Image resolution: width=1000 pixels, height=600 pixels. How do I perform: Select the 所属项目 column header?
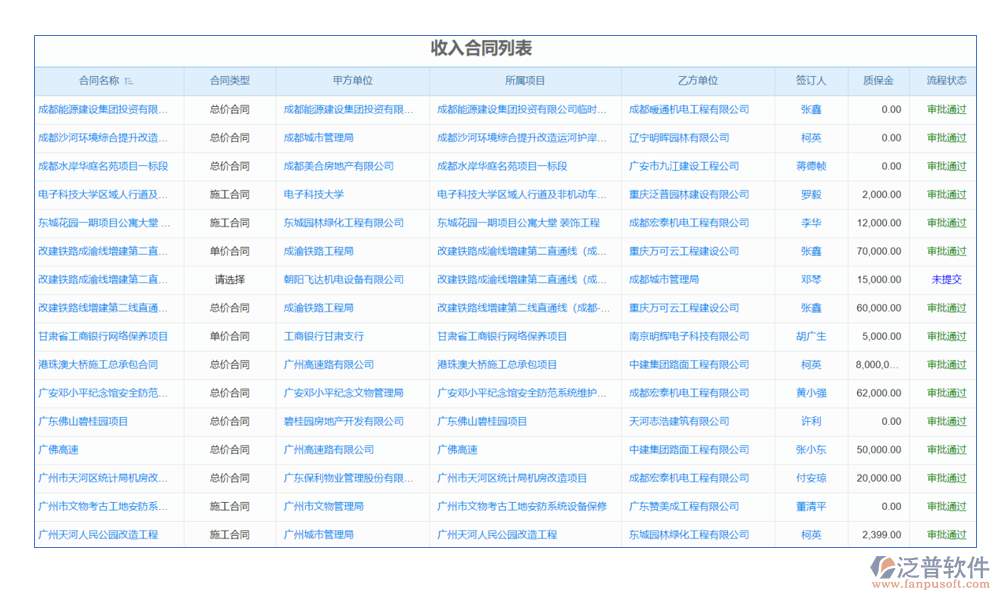click(x=525, y=81)
